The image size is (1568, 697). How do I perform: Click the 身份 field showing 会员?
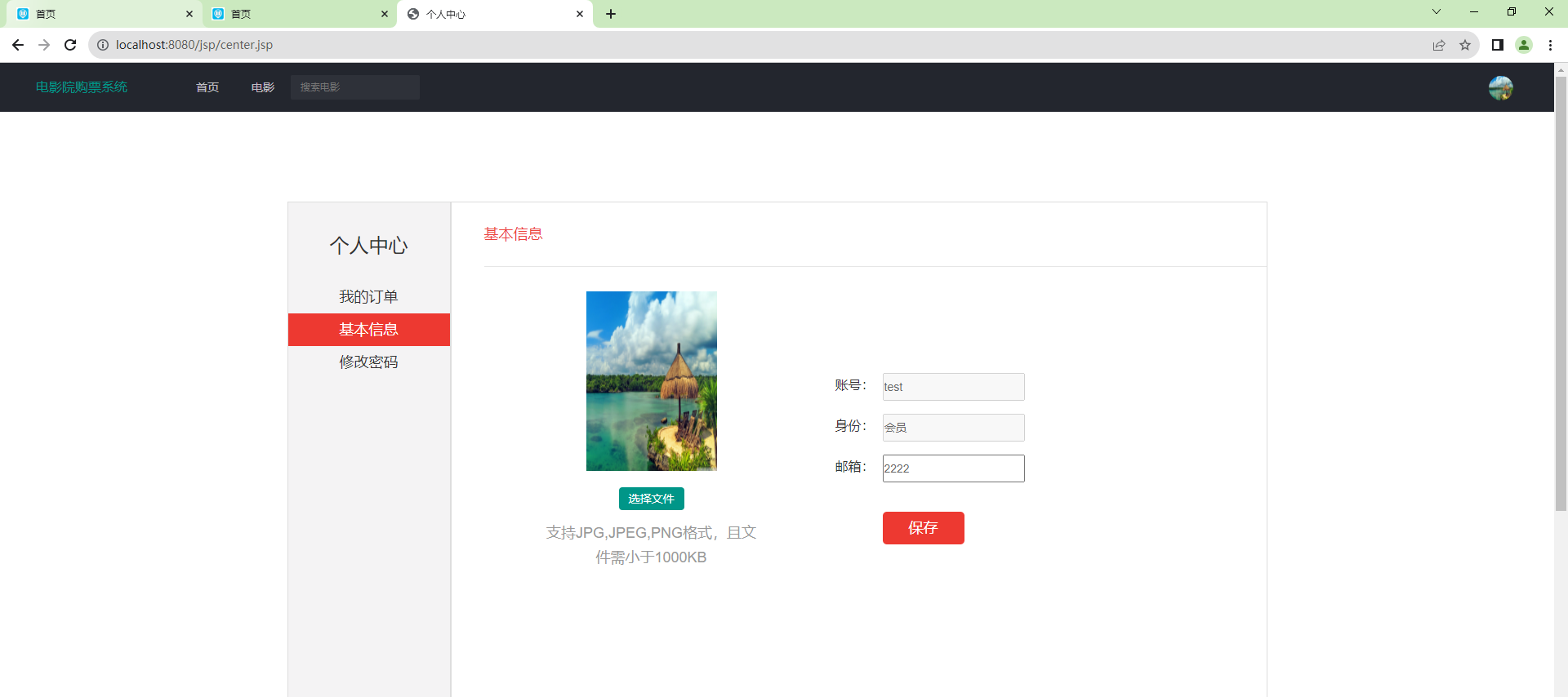click(x=953, y=428)
